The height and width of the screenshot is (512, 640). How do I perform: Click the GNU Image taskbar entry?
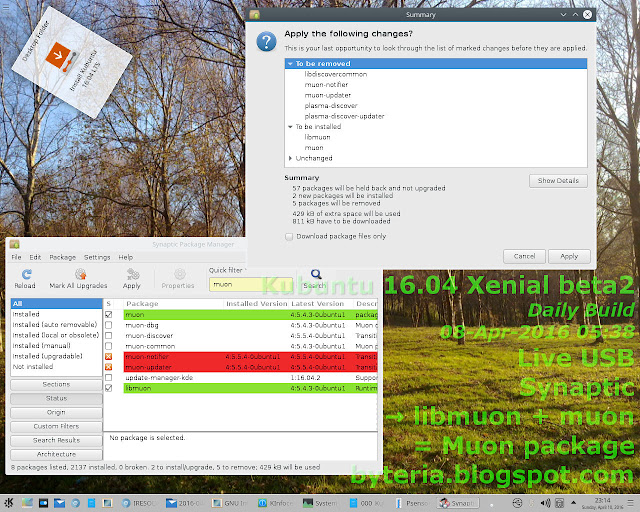click(x=230, y=503)
